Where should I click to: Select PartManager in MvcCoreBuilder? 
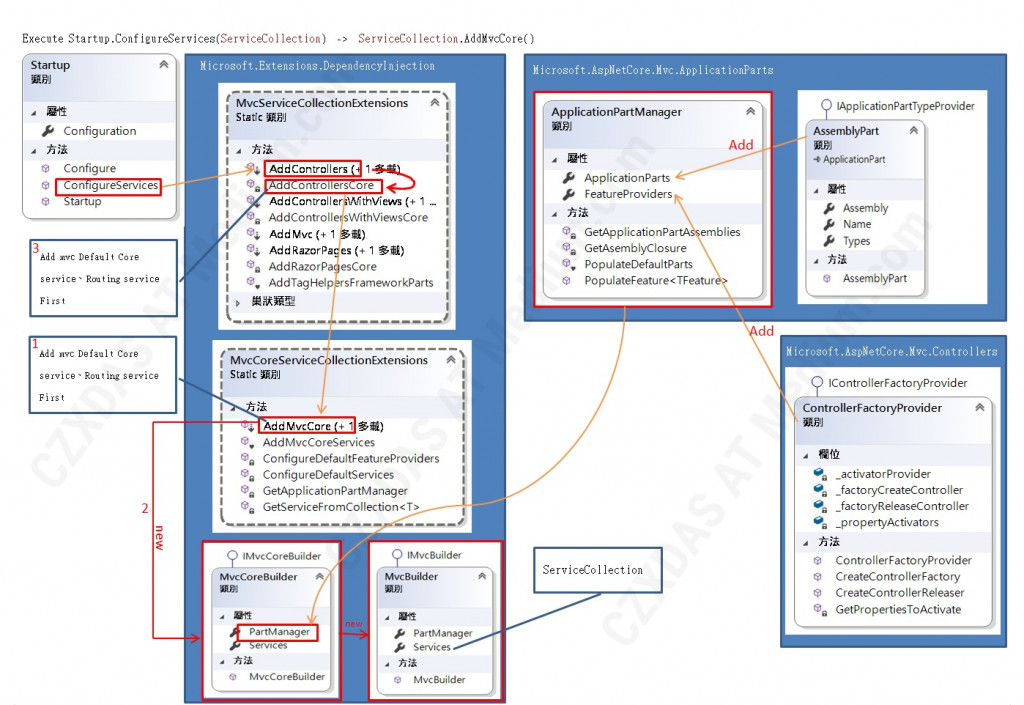279,632
